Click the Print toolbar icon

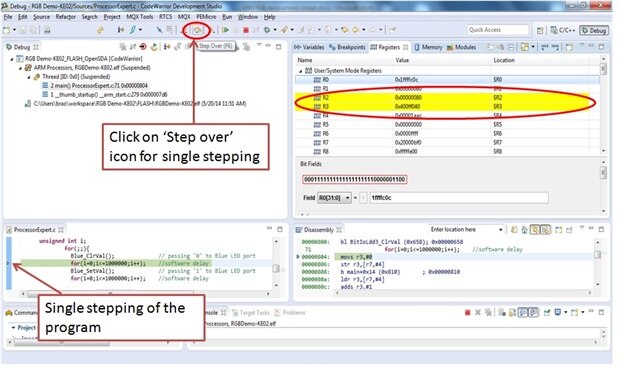click(x=47, y=30)
